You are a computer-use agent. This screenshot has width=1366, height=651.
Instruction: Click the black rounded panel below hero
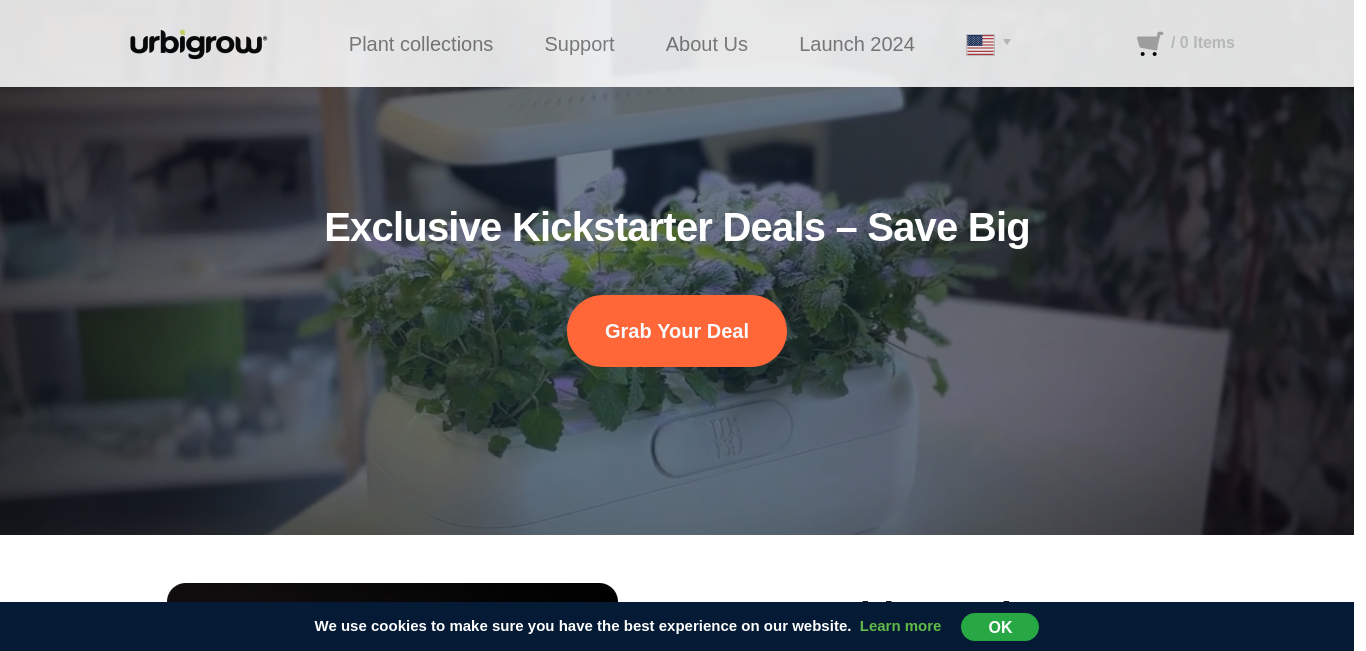click(x=392, y=593)
